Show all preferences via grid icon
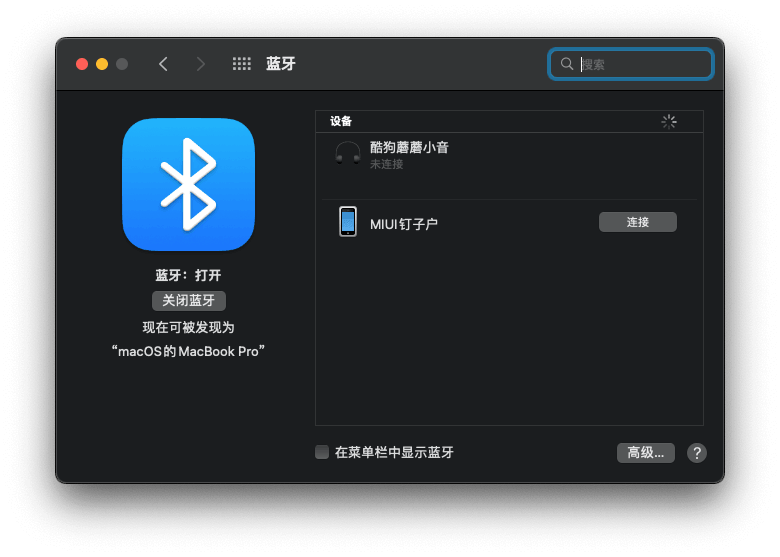 [242, 64]
